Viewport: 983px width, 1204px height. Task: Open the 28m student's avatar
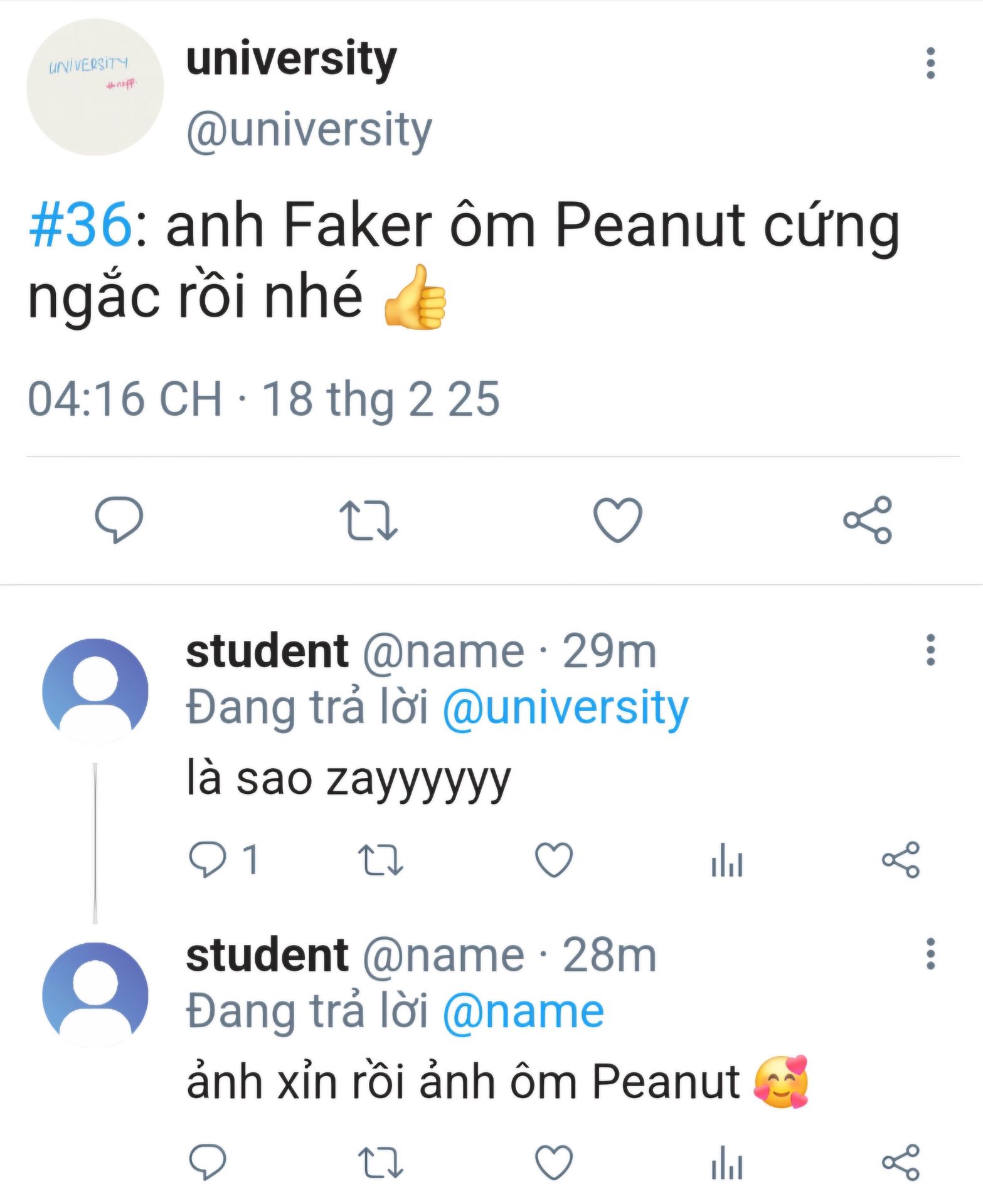click(95, 995)
